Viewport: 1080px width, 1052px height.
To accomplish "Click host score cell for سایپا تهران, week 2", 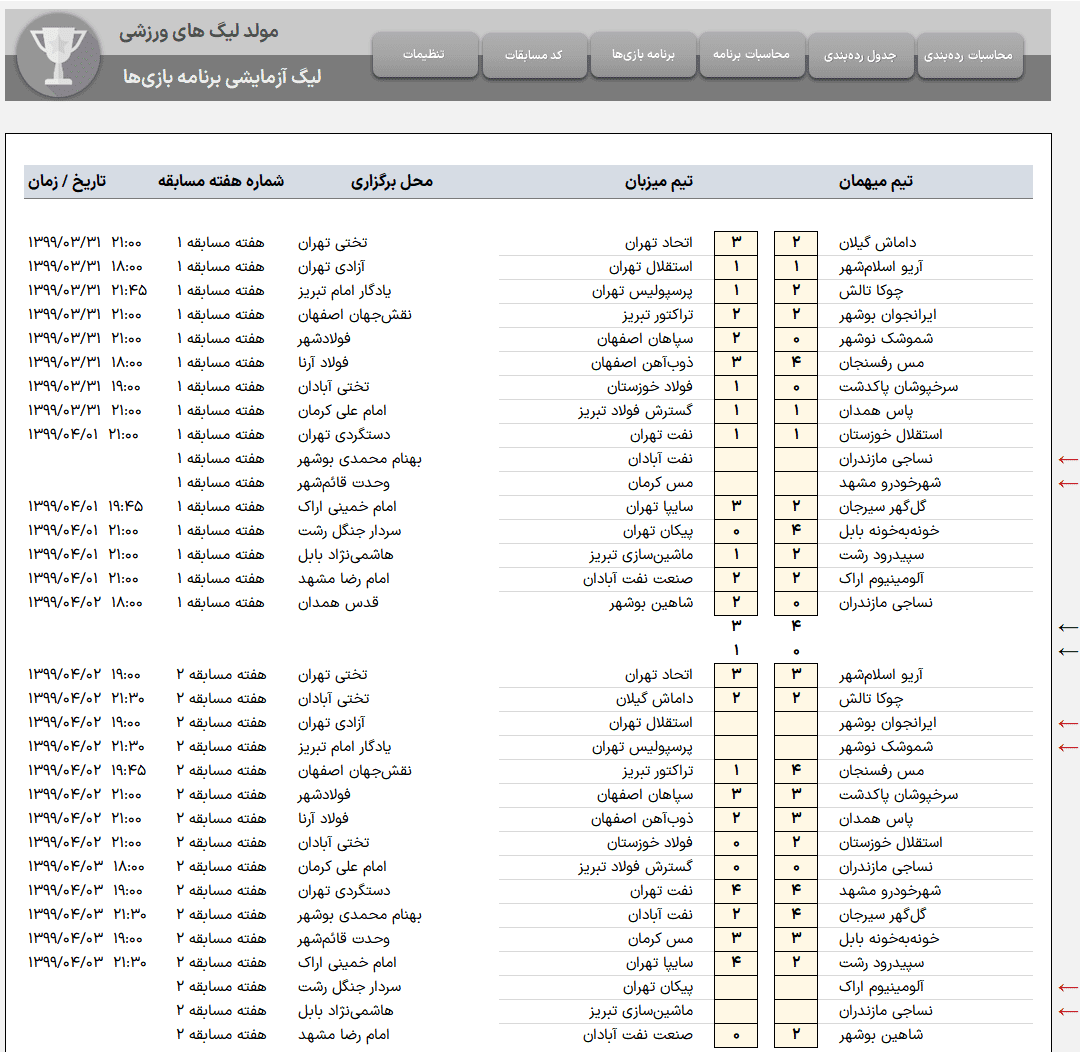I will pos(736,962).
